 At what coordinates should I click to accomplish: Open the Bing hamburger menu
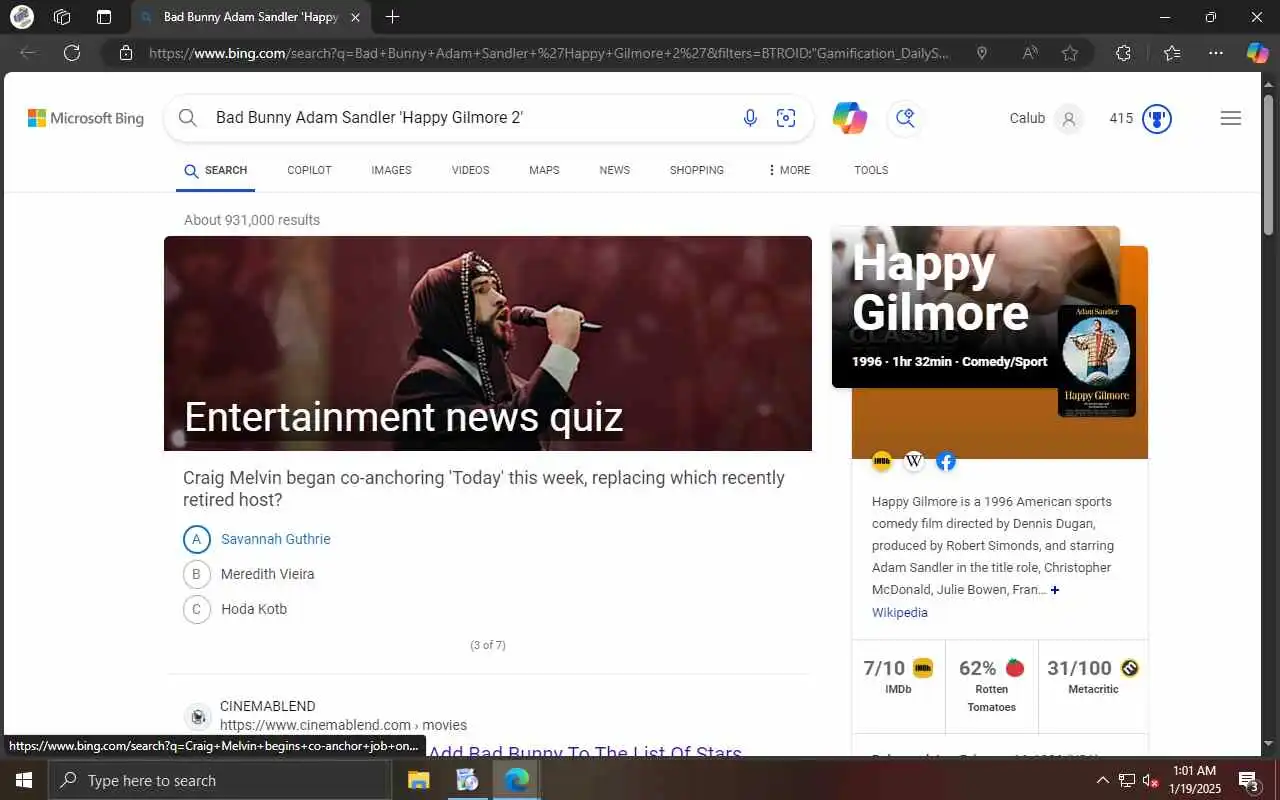click(1231, 118)
